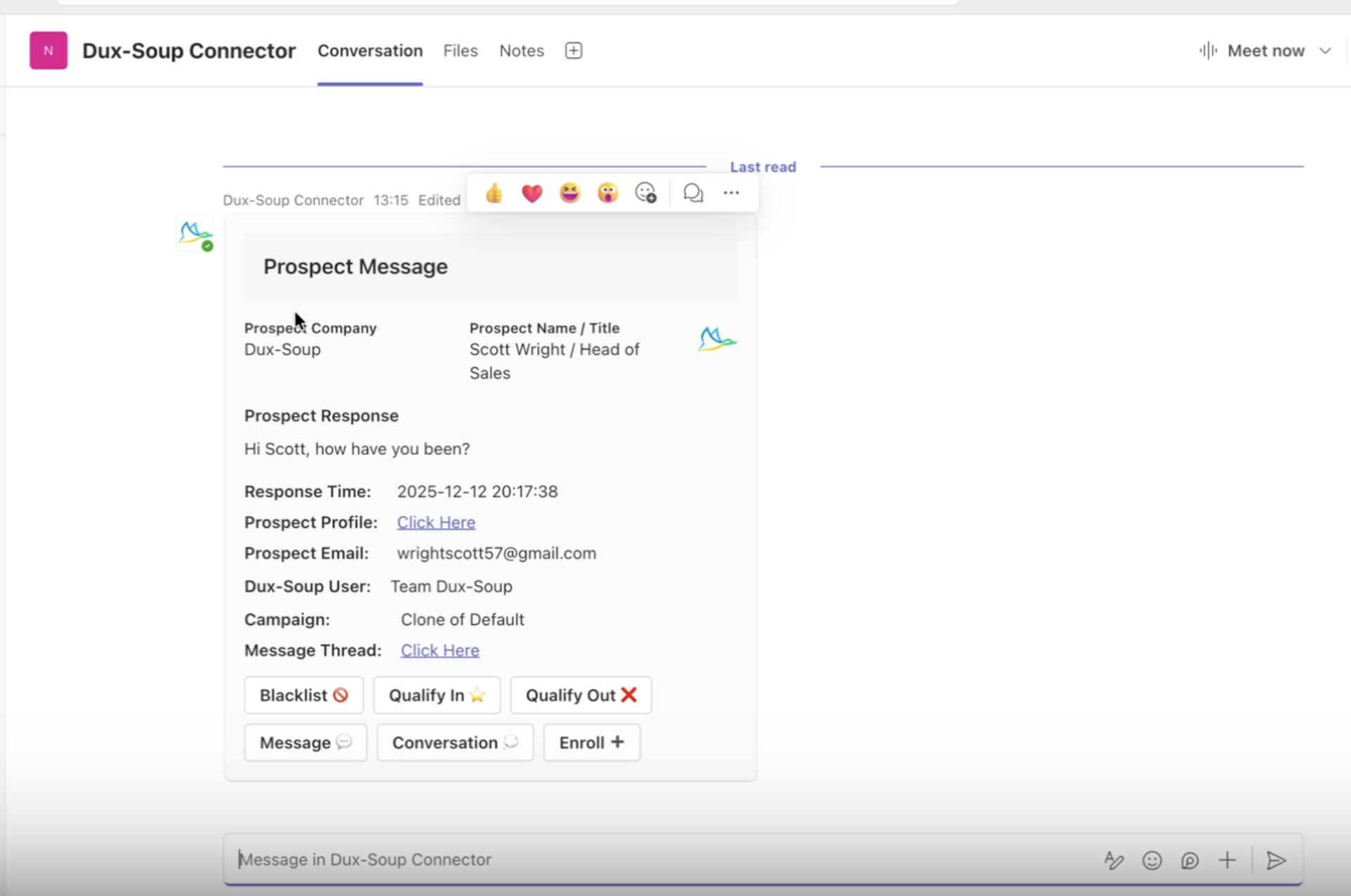The height and width of the screenshot is (896, 1351).
Task: Open more options ellipsis on message
Action: [731, 192]
